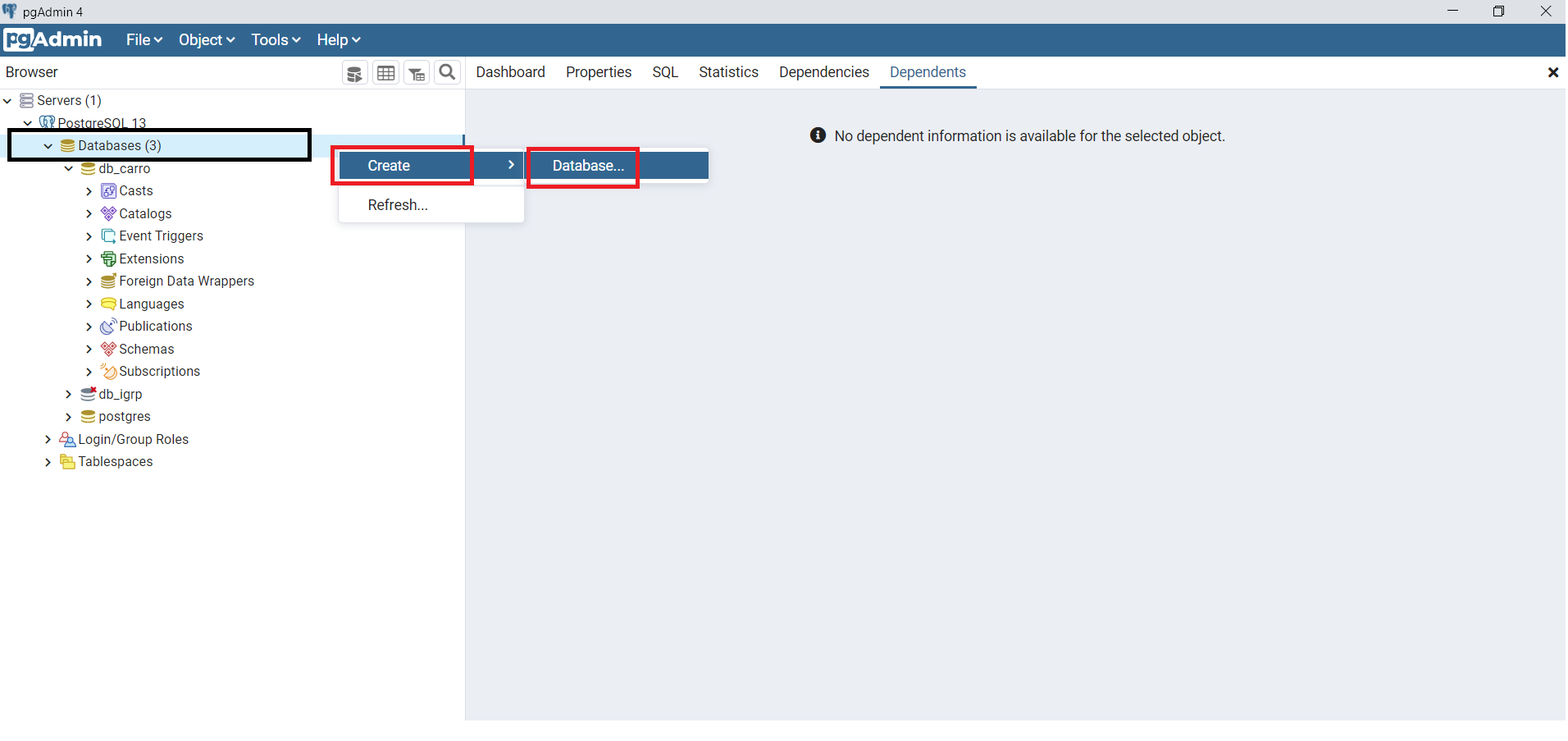The width and height of the screenshot is (1568, 741).
Task: Click the Filtered Rows toolbar icon
Action: click(417, 73)
